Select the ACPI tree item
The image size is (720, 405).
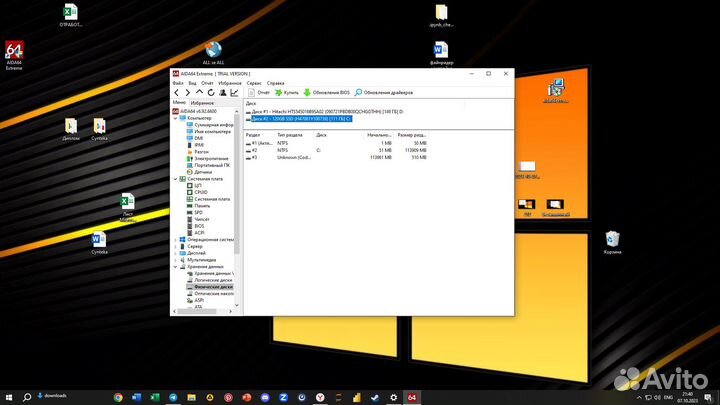pyautogui.click(x=195, y=233)
